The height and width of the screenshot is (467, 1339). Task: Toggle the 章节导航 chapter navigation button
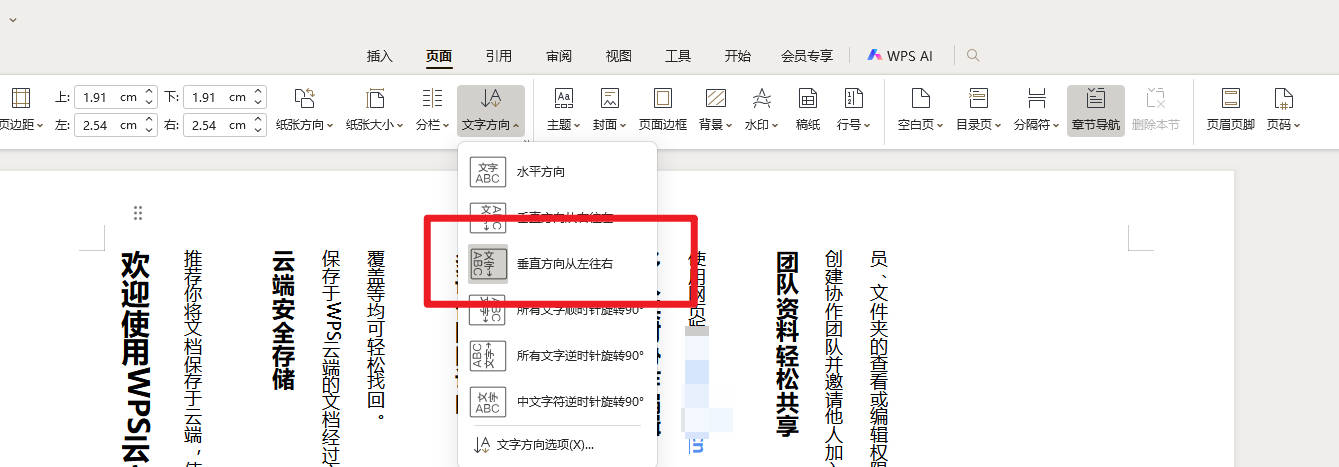click(1096, 110)
